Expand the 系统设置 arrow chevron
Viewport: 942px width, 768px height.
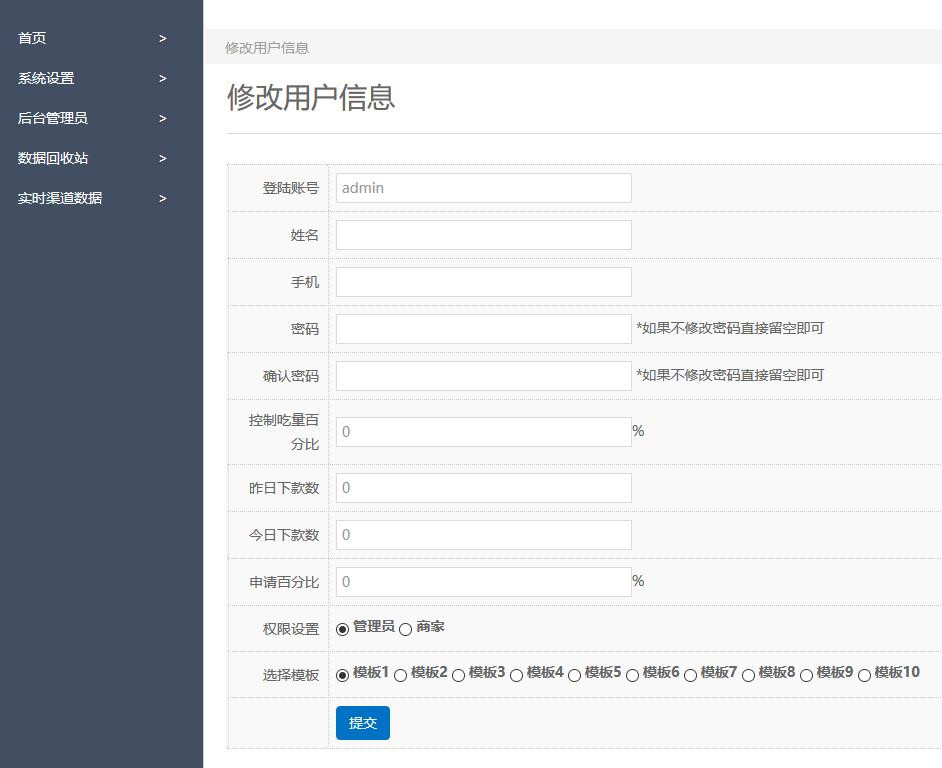[162, 78]
